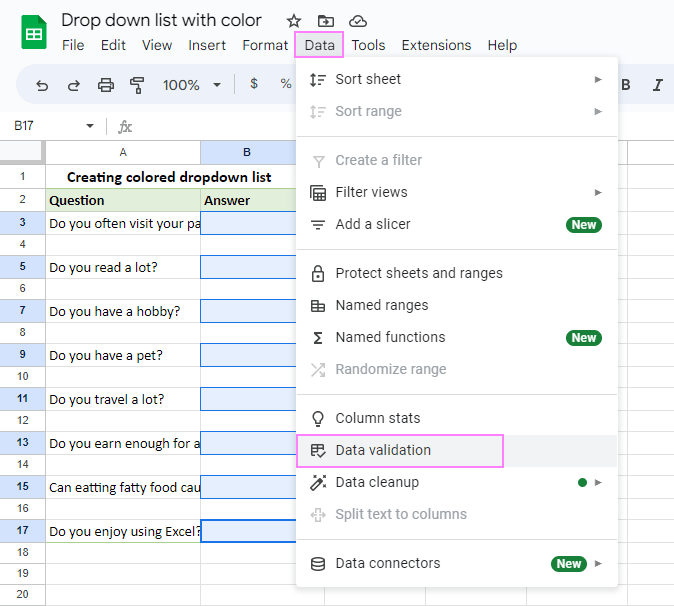Screen dimensions: 674x606
Task: Choose Add a slicer menu entry
Action: (457, 224)
